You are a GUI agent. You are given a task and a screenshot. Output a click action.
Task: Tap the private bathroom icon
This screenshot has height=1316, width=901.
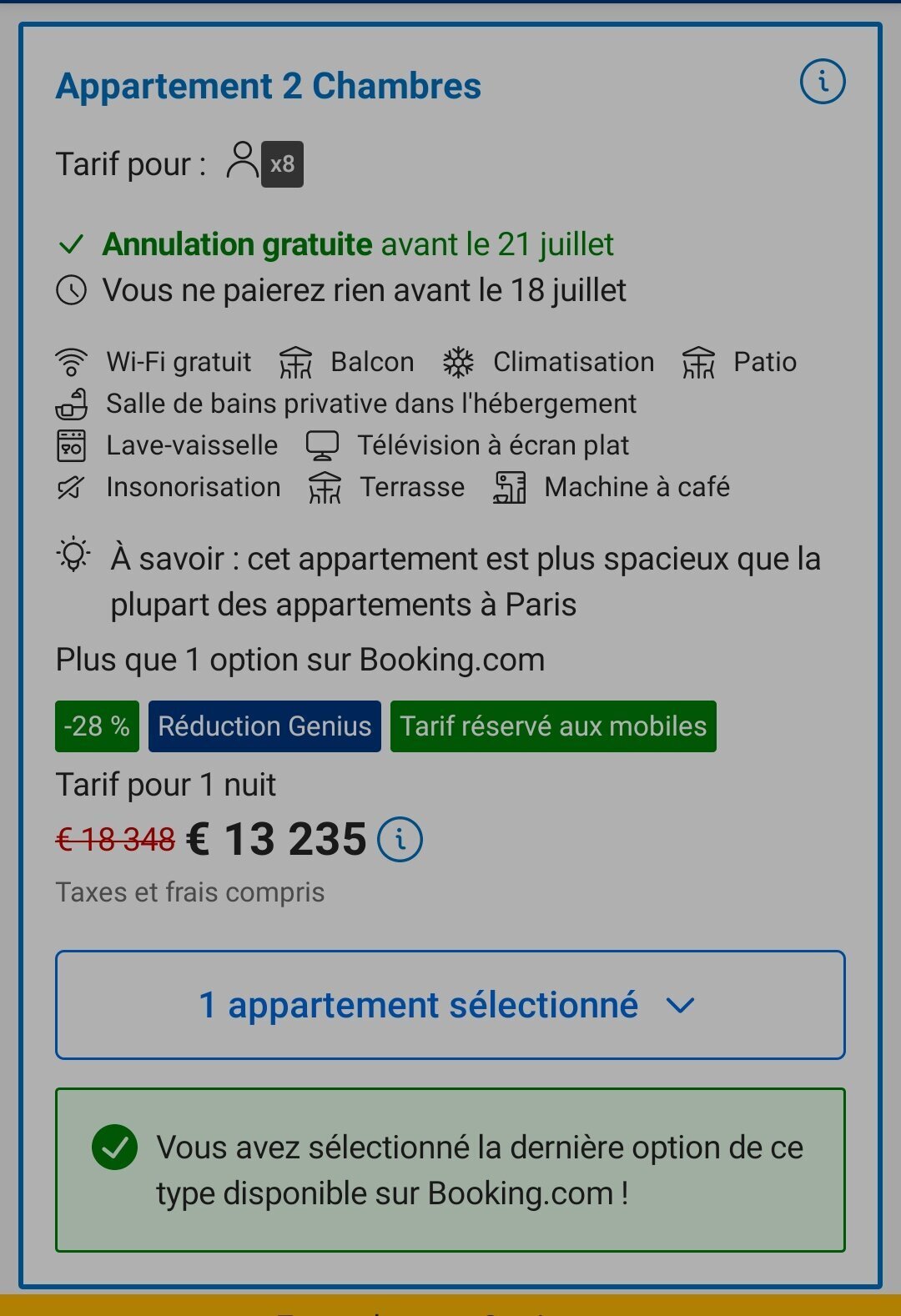(x=71, y=404)
